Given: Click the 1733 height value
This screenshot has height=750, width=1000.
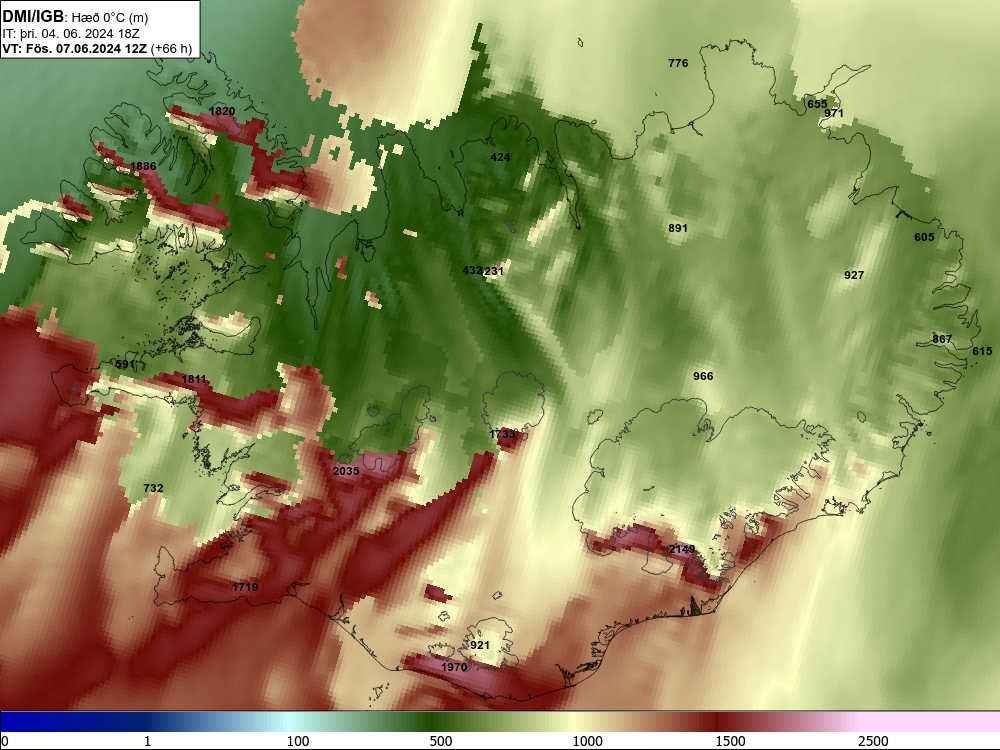Looking at the screenshot, I should coord(502,434).
